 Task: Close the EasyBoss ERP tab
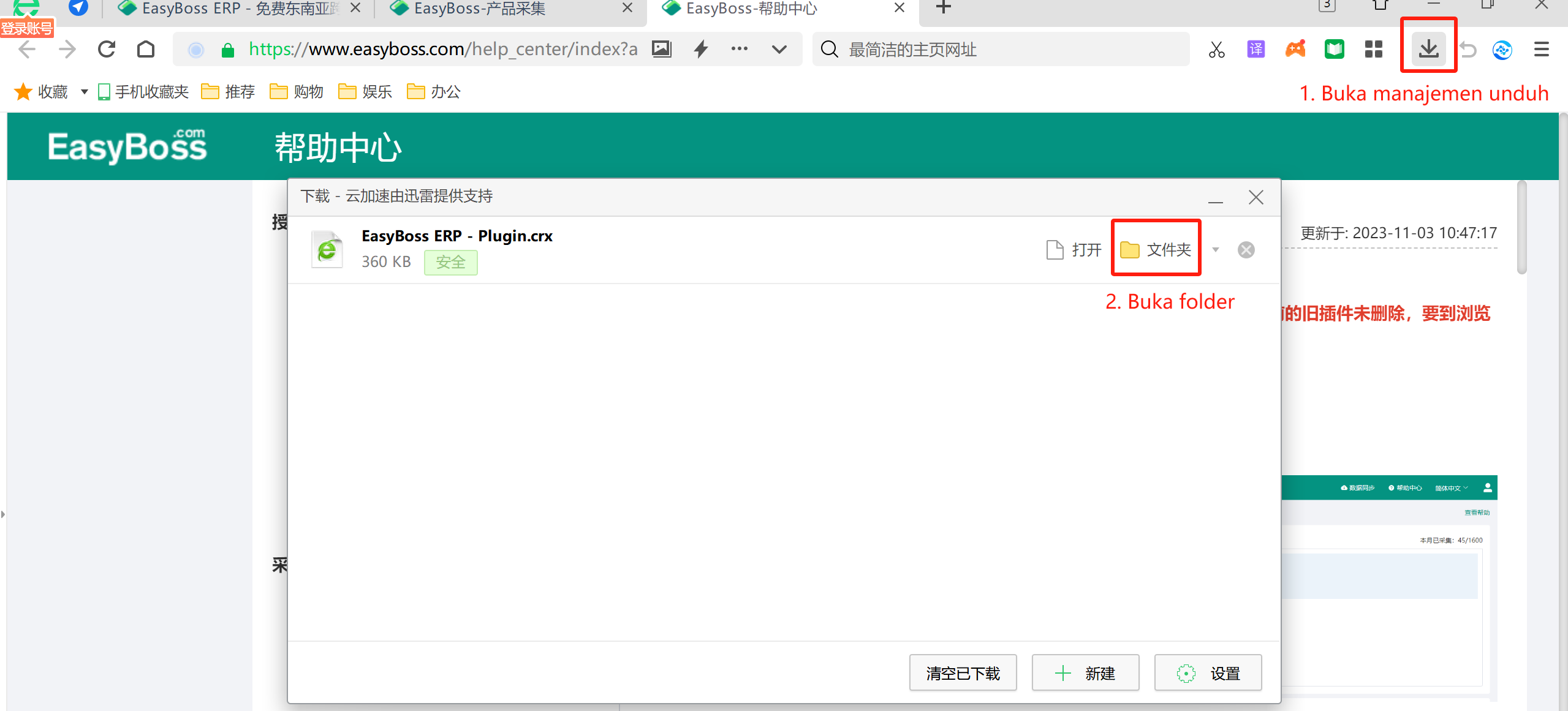(x=355, y=8)
